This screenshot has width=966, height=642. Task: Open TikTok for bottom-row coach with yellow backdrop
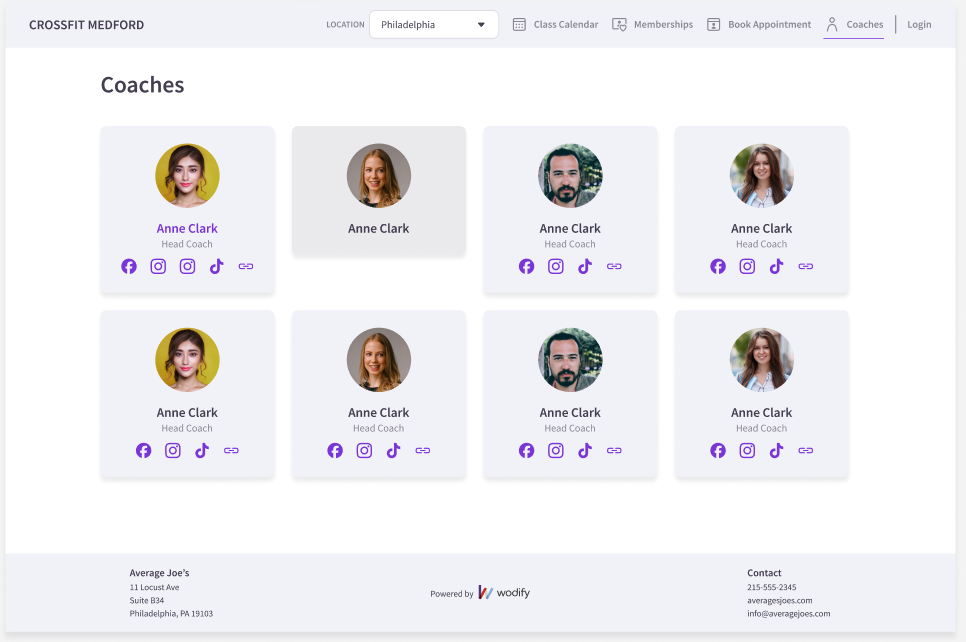pos(202,450)
